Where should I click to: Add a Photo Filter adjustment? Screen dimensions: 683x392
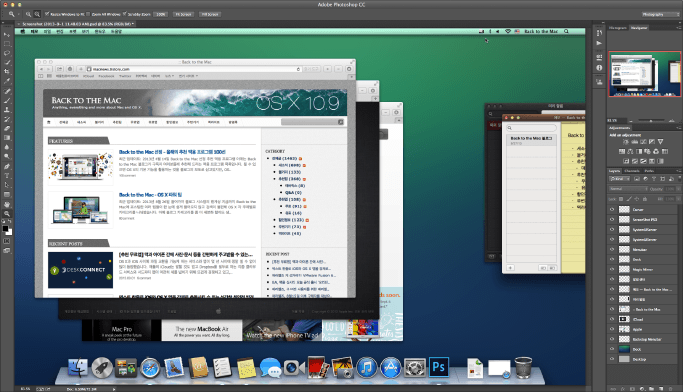[x=648, y=152]
